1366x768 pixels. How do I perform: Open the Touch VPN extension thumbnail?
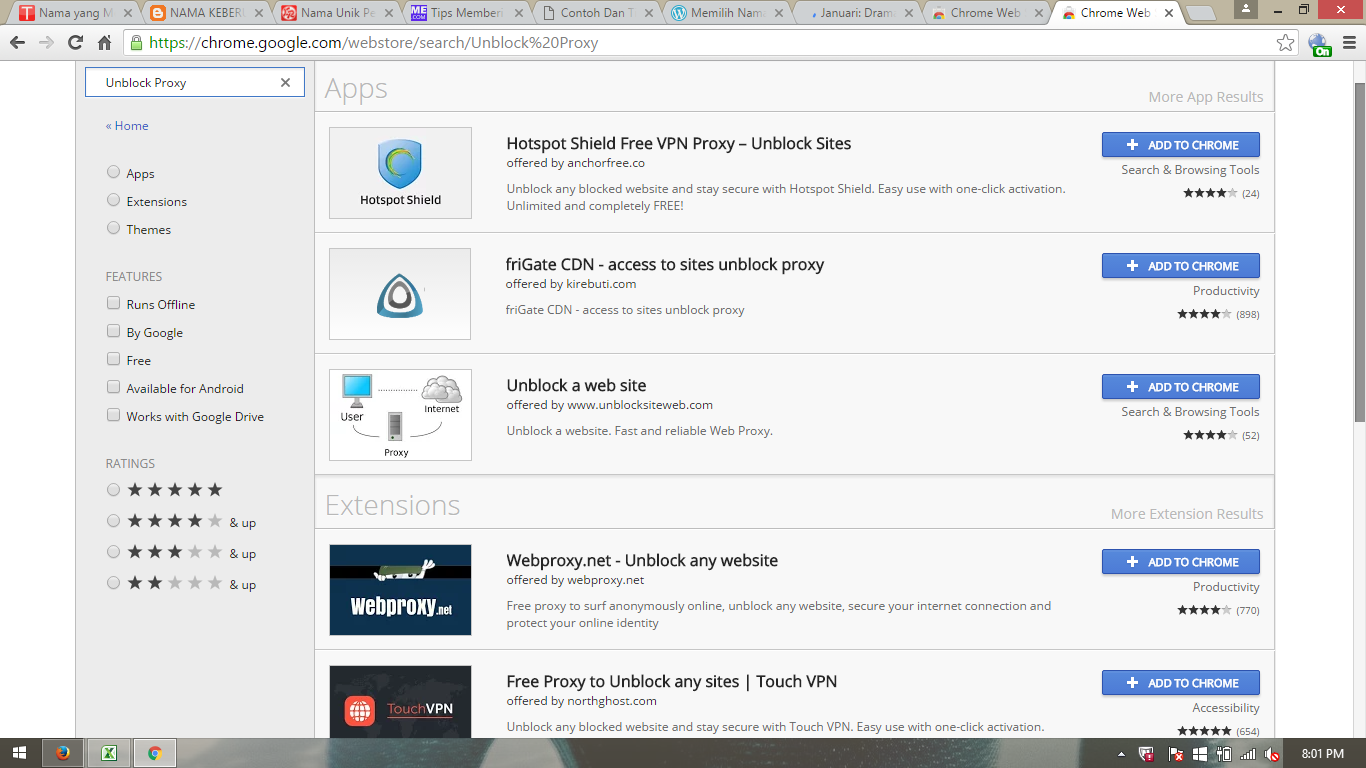coord(400,702)
